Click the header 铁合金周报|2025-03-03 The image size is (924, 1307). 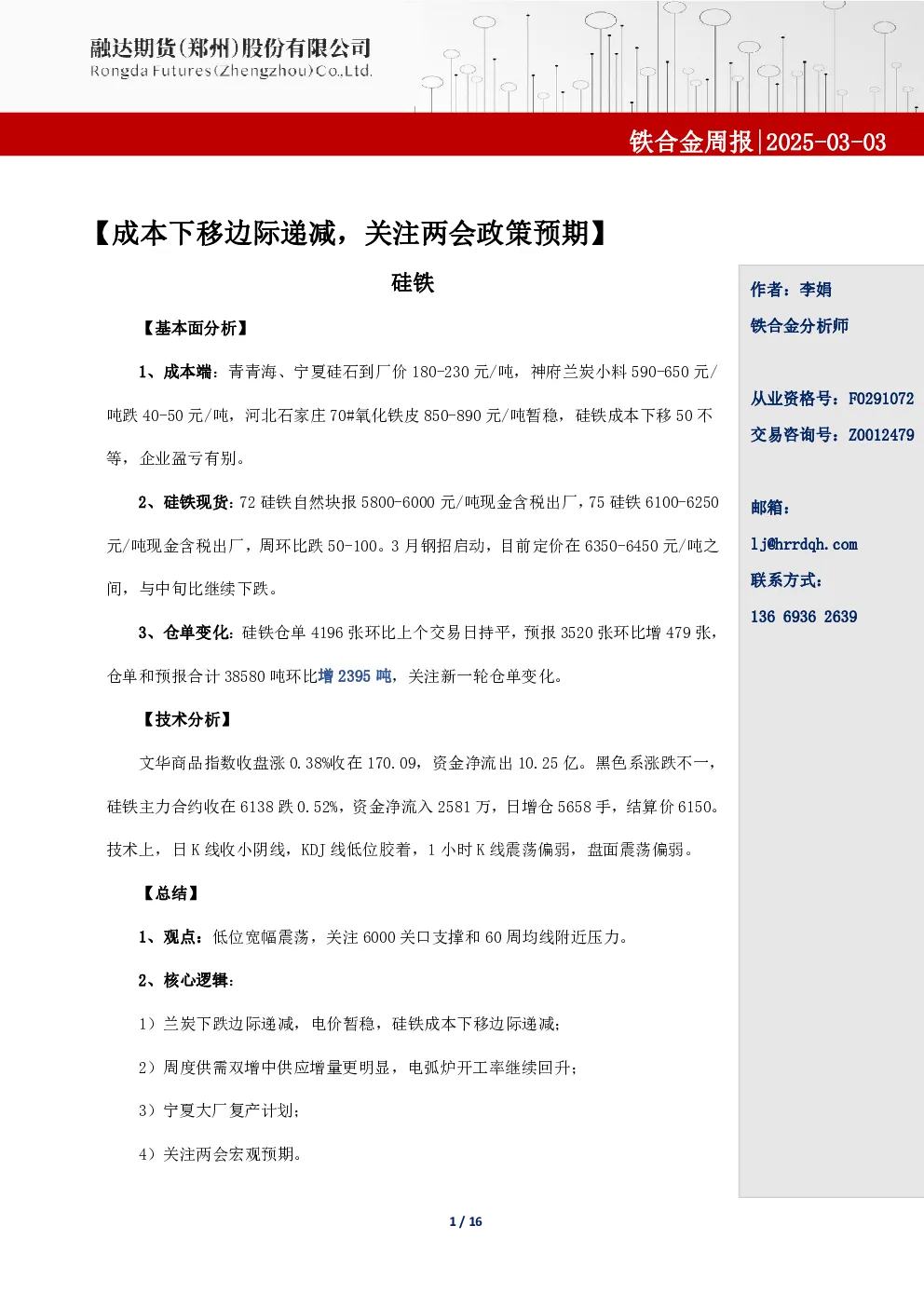click(757, 142)
